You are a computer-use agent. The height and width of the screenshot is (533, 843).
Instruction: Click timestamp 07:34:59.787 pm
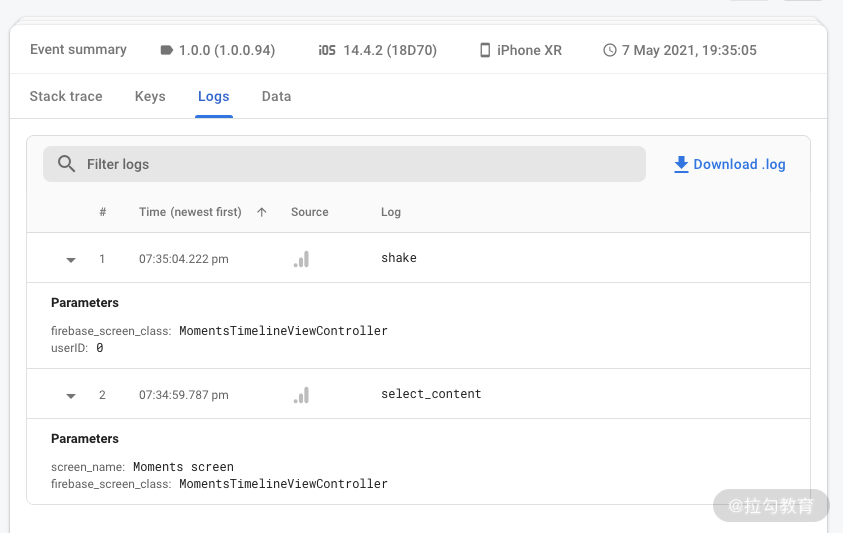[x=183, y=395]
